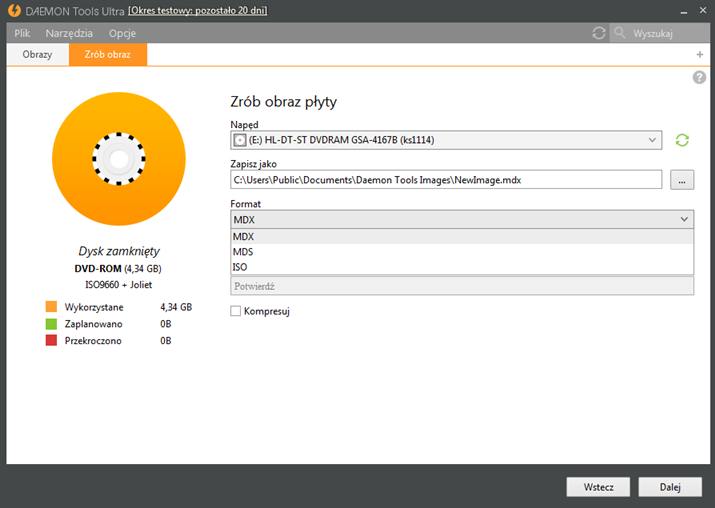Click the search magnifier icon
715x508 pixels.
[x=620, y=32]
